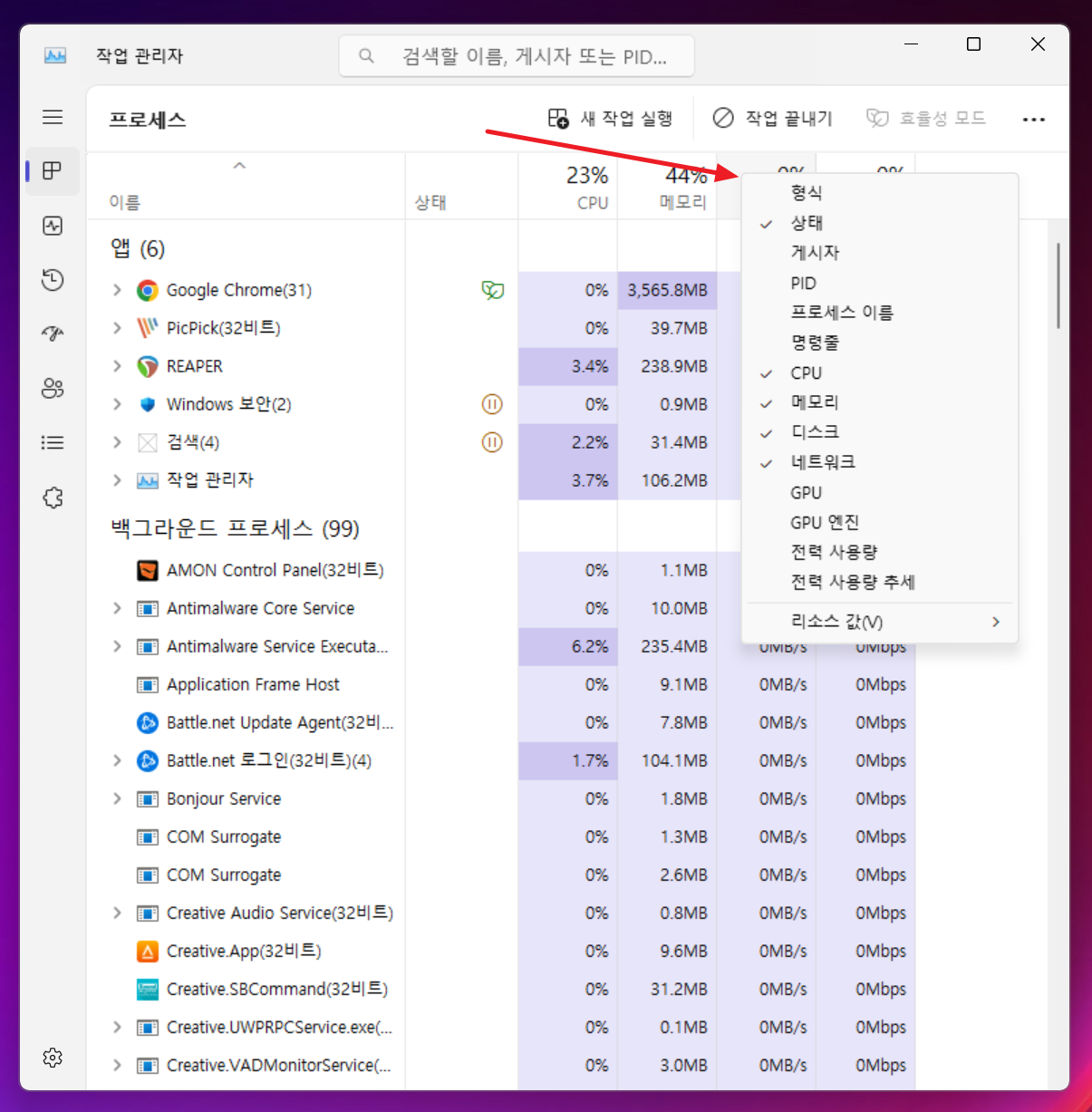Viewport: 1092px width, 1112px height.
Task: Select 전력 사용량 in context menu
Action: click(x=879, y=552)
